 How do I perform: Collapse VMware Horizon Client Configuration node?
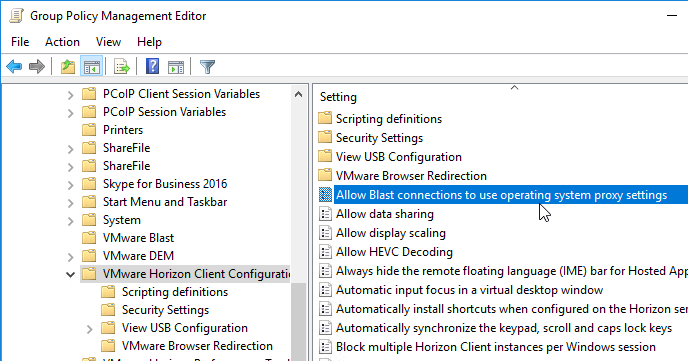pos(70,275)
